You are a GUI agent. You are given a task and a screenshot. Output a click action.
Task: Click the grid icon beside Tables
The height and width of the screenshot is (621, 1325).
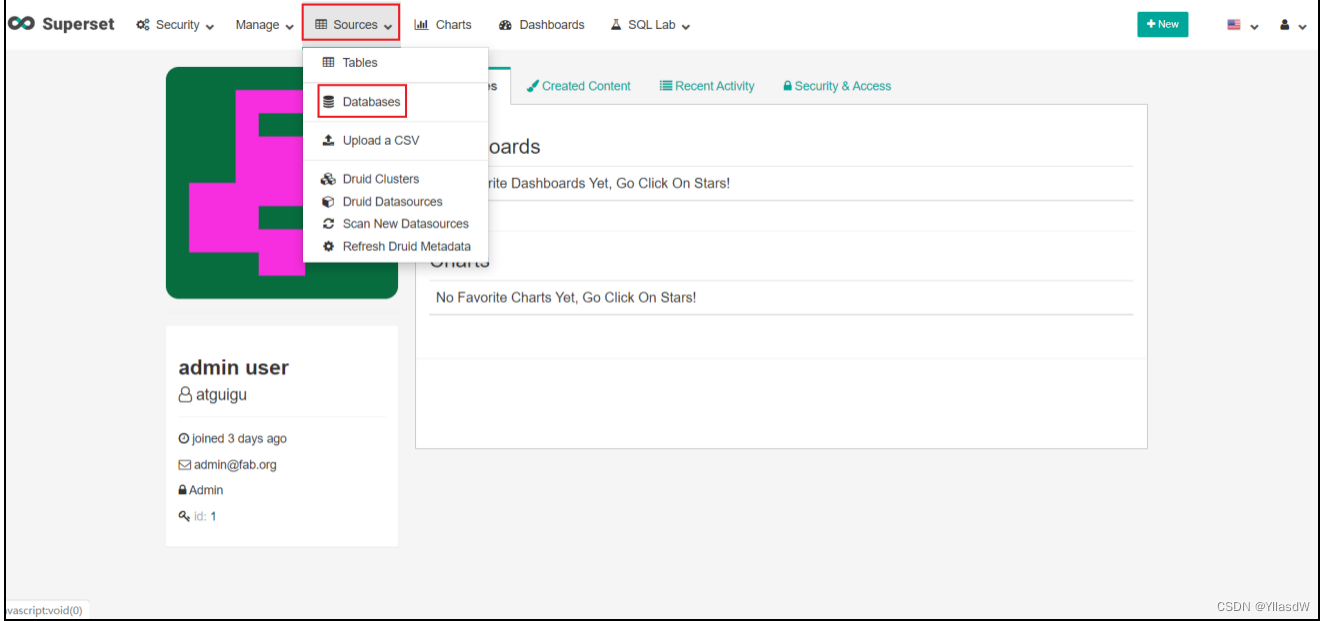pos(328,62)
